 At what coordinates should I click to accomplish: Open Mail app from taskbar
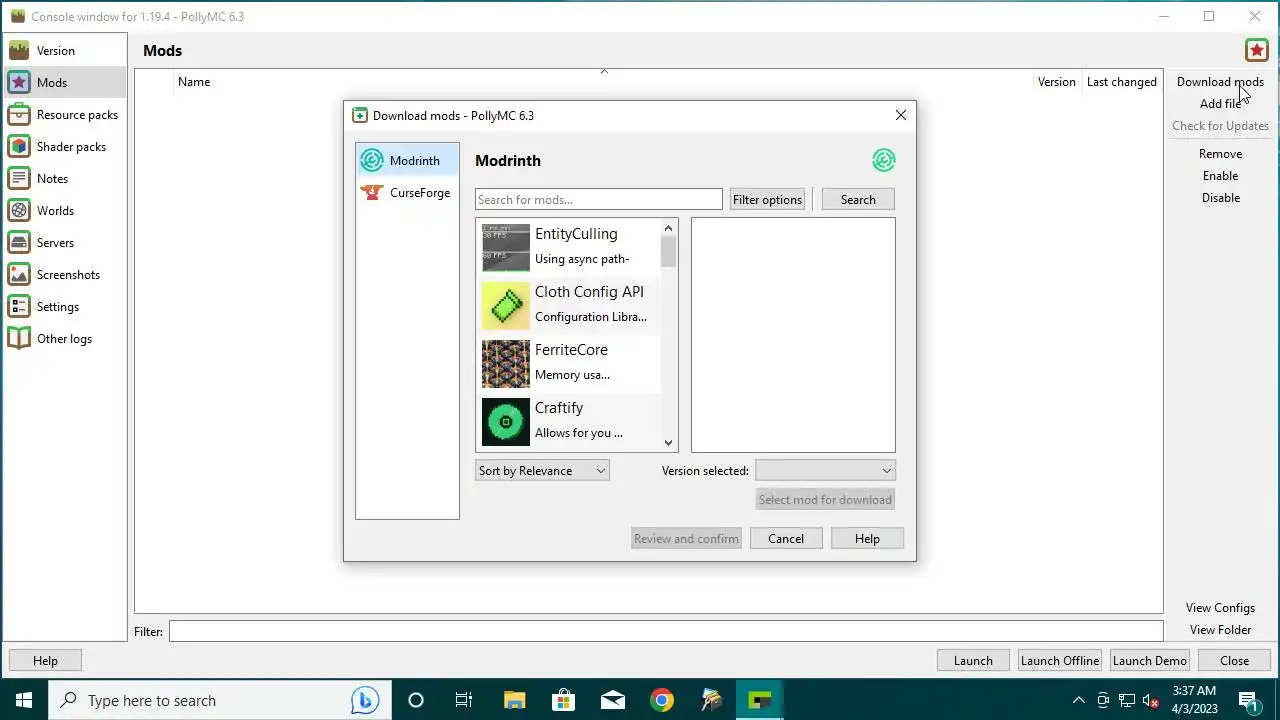click(x=612, y=700)
